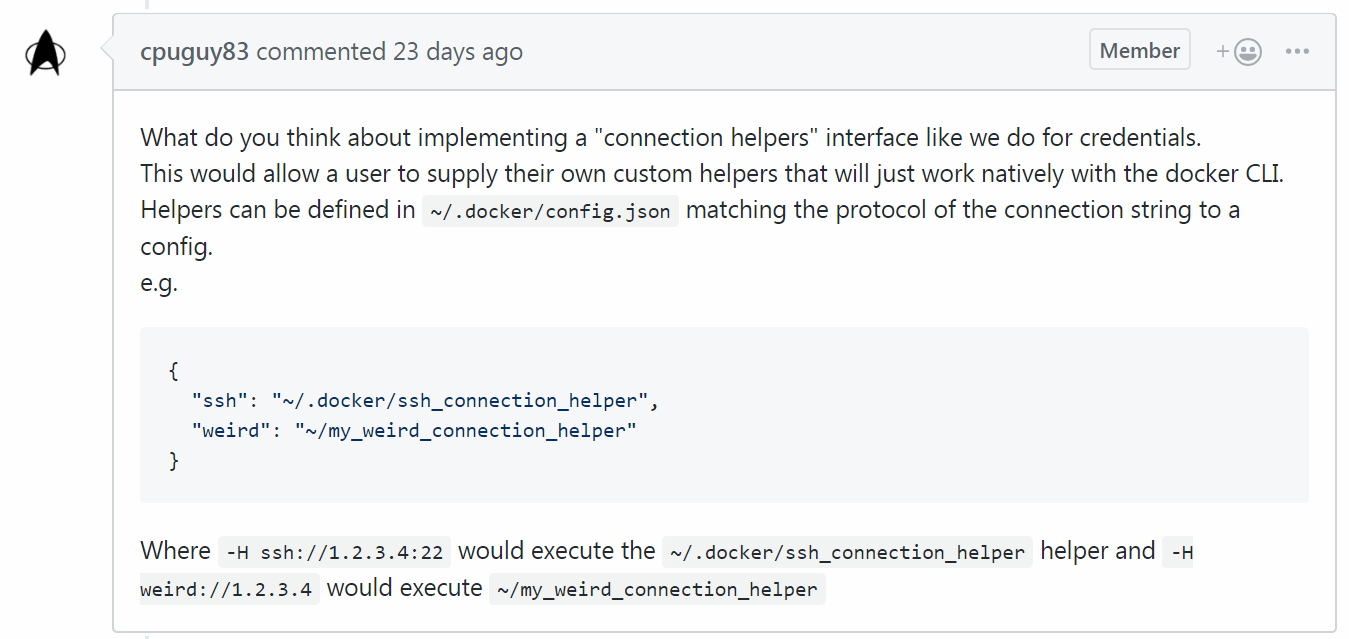Click inside the JSON code block
Viewport: 1349px width, 639px height.
tap(700, 415)
